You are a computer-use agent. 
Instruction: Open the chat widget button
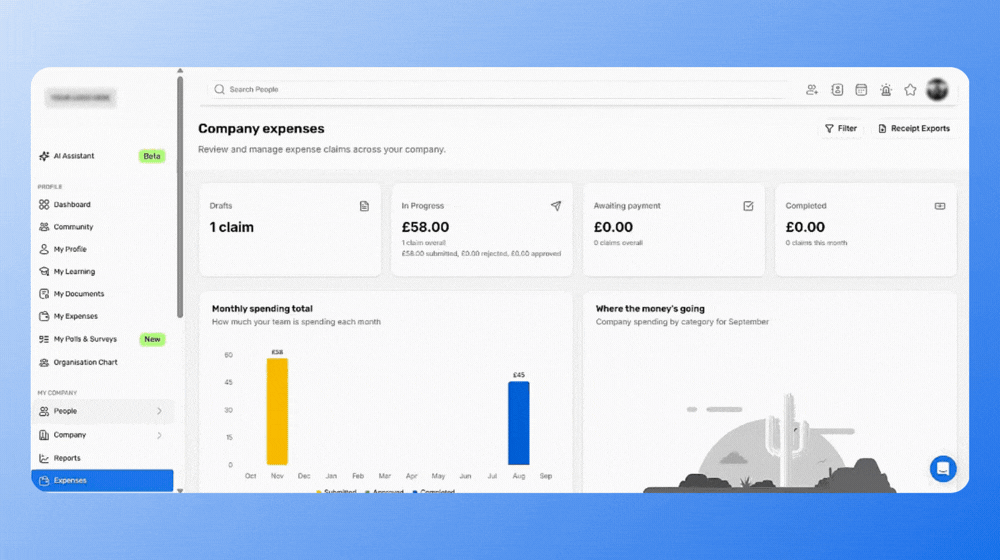943,469
